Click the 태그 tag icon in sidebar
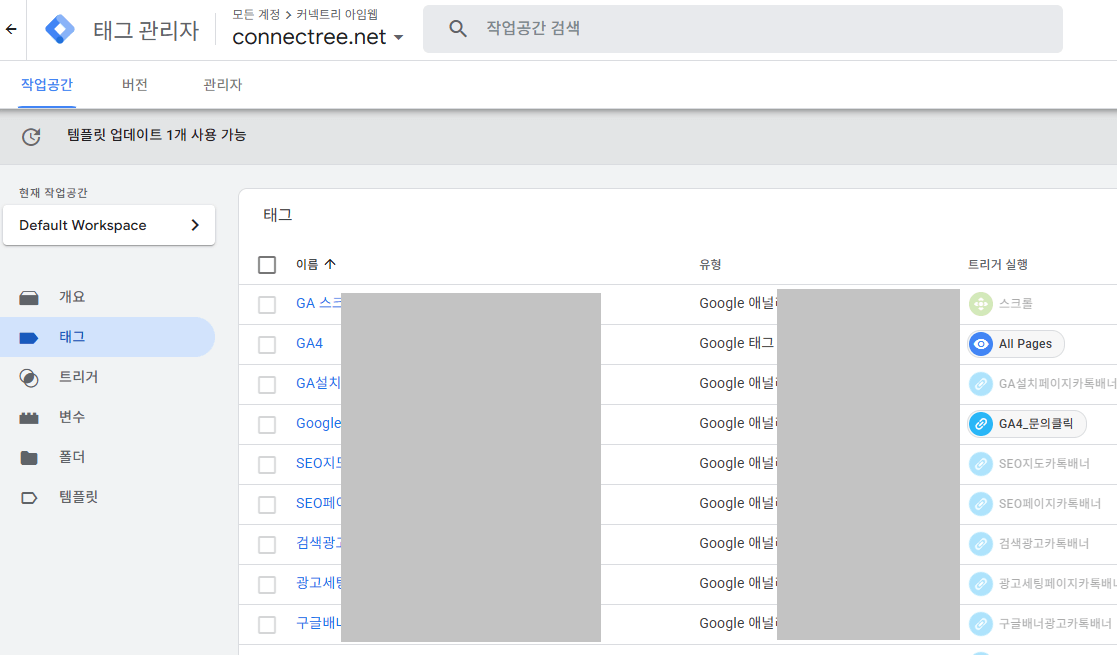Viewport: 1117px width, 655px height. 29,337
